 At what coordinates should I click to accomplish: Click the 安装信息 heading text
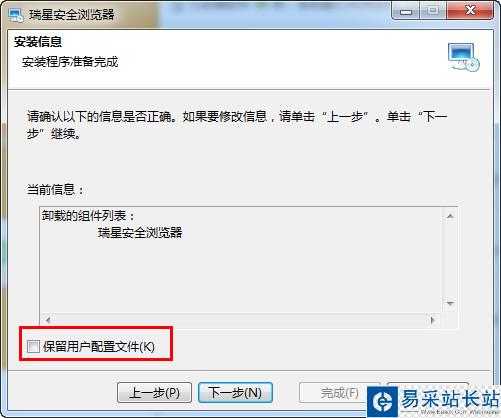pos(38,42)
